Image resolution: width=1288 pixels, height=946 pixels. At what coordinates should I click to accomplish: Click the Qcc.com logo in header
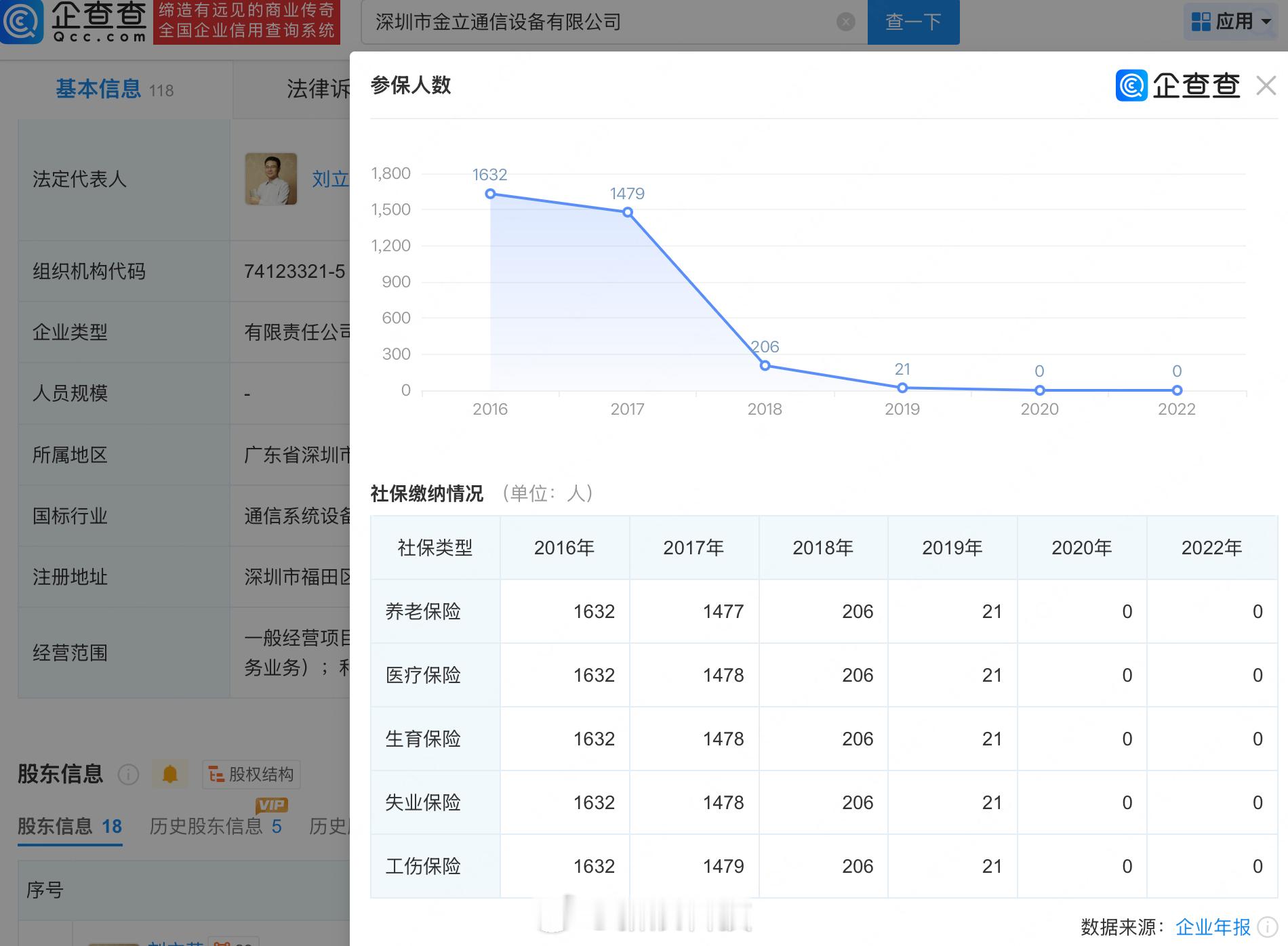click(75, 22)
